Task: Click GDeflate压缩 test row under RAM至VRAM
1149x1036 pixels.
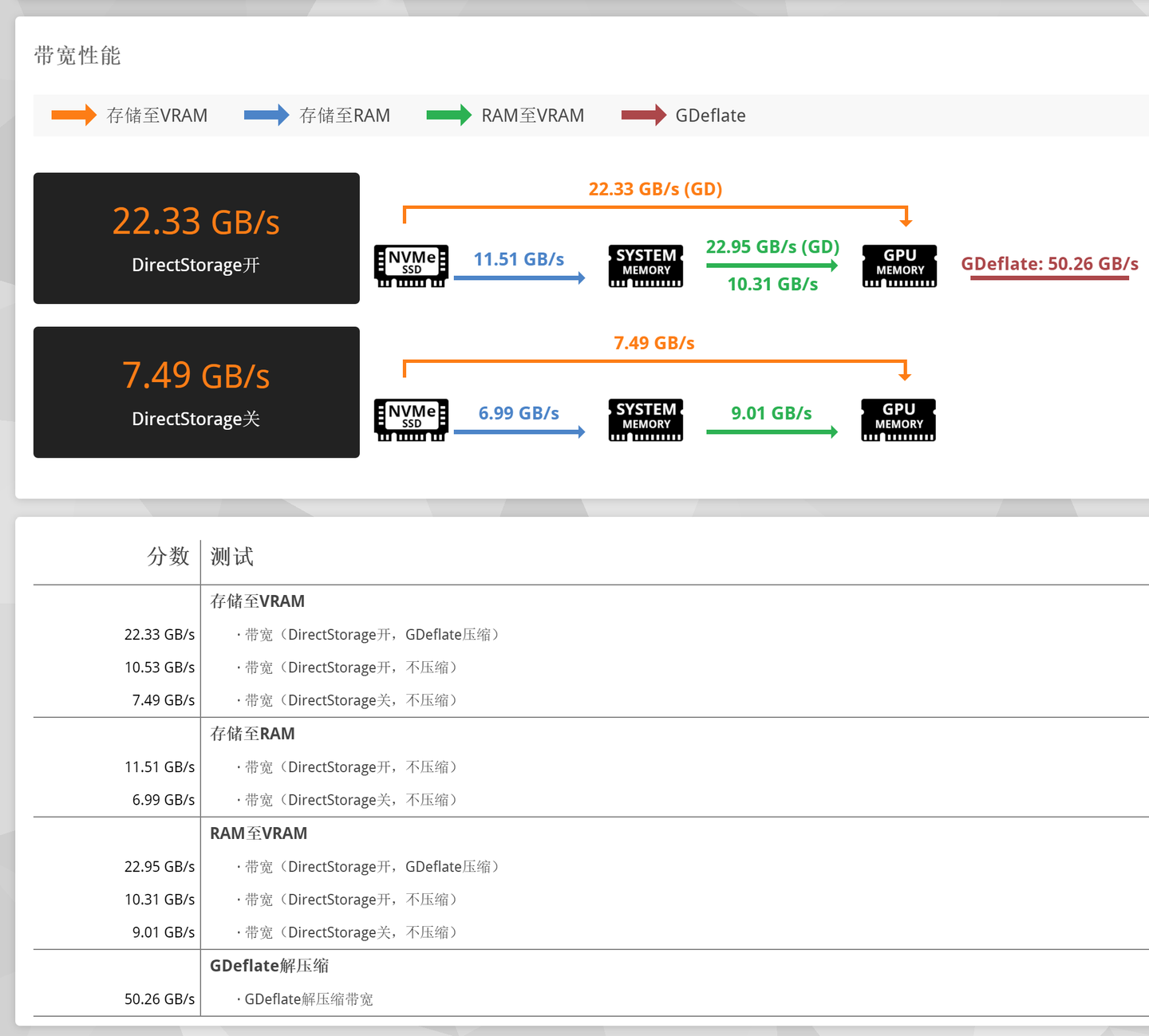Action: tap(368, 867)
